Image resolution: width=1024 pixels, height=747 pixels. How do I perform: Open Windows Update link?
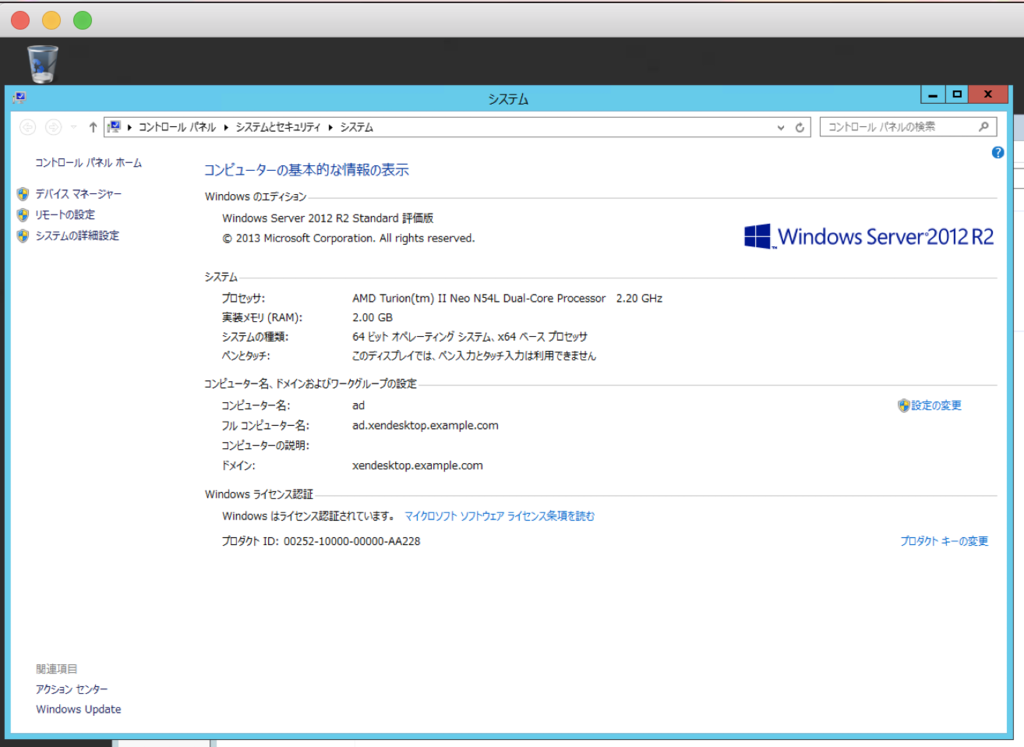[x=78, y=710]
